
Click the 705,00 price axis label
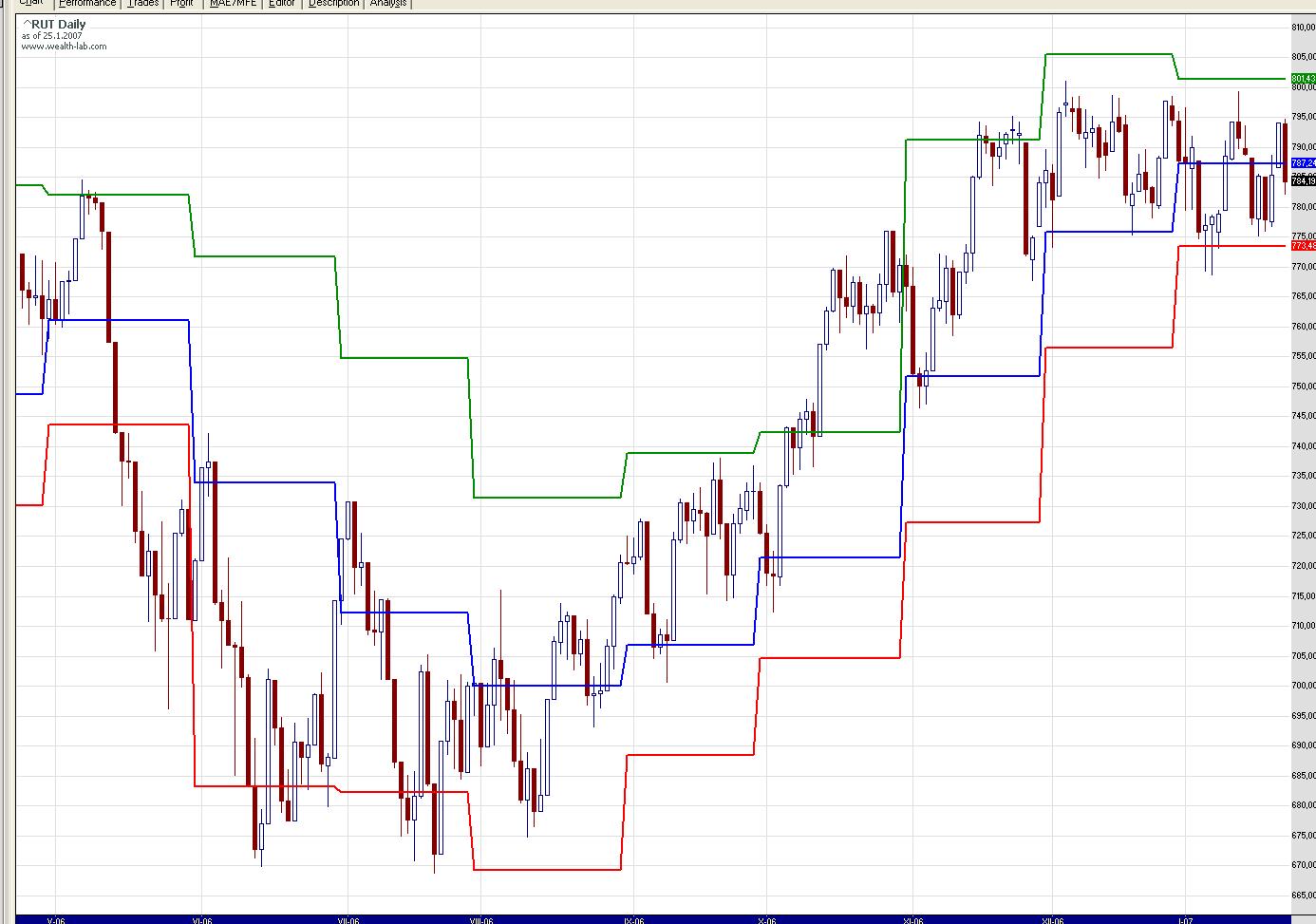point(1304,655)
